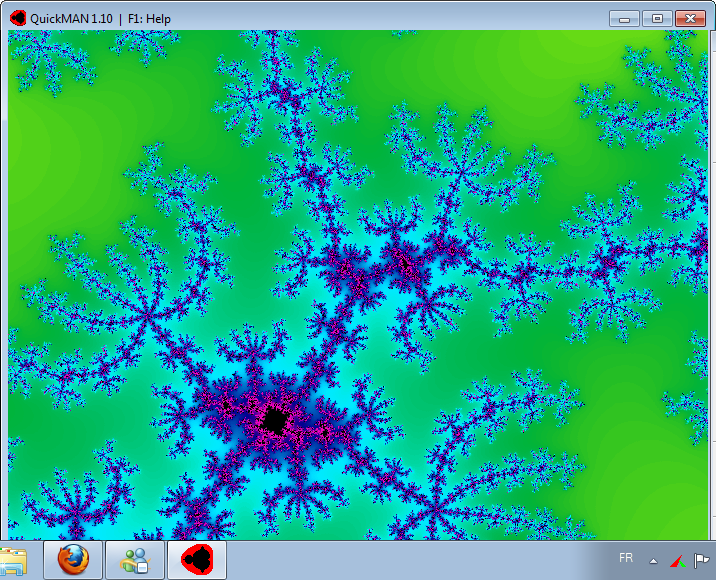
Task: Click the red tray icon beside the flag
Action: [x=678, y=561]
